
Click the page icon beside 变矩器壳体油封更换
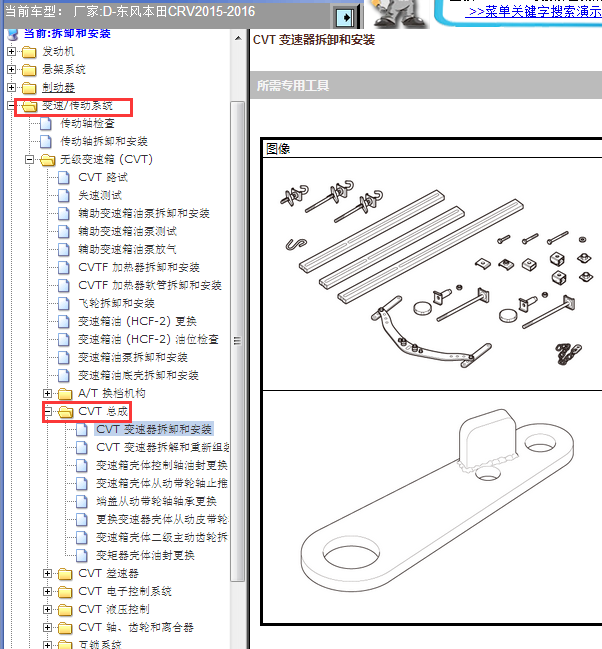click(82, 555)
